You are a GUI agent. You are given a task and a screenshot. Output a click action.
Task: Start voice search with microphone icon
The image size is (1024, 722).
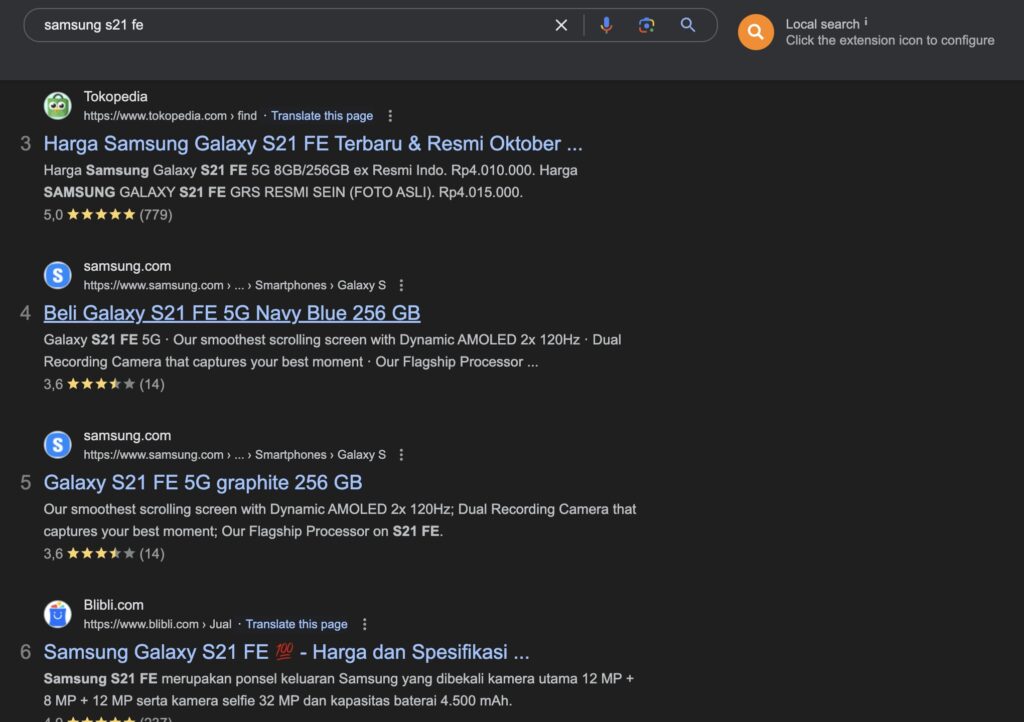[x=606, y=25]
